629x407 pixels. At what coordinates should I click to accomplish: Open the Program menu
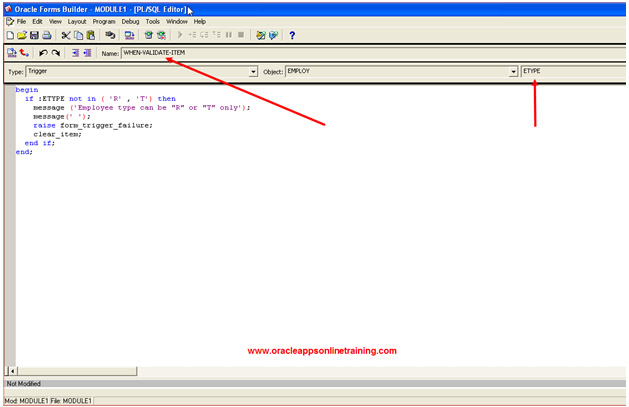click(x=104, y=21)
